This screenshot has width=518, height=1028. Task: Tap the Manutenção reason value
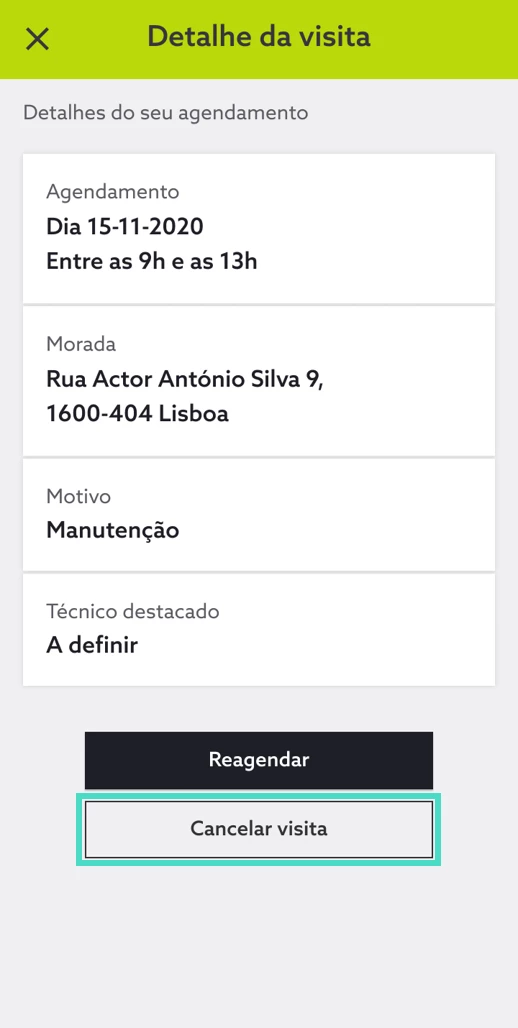112,530
